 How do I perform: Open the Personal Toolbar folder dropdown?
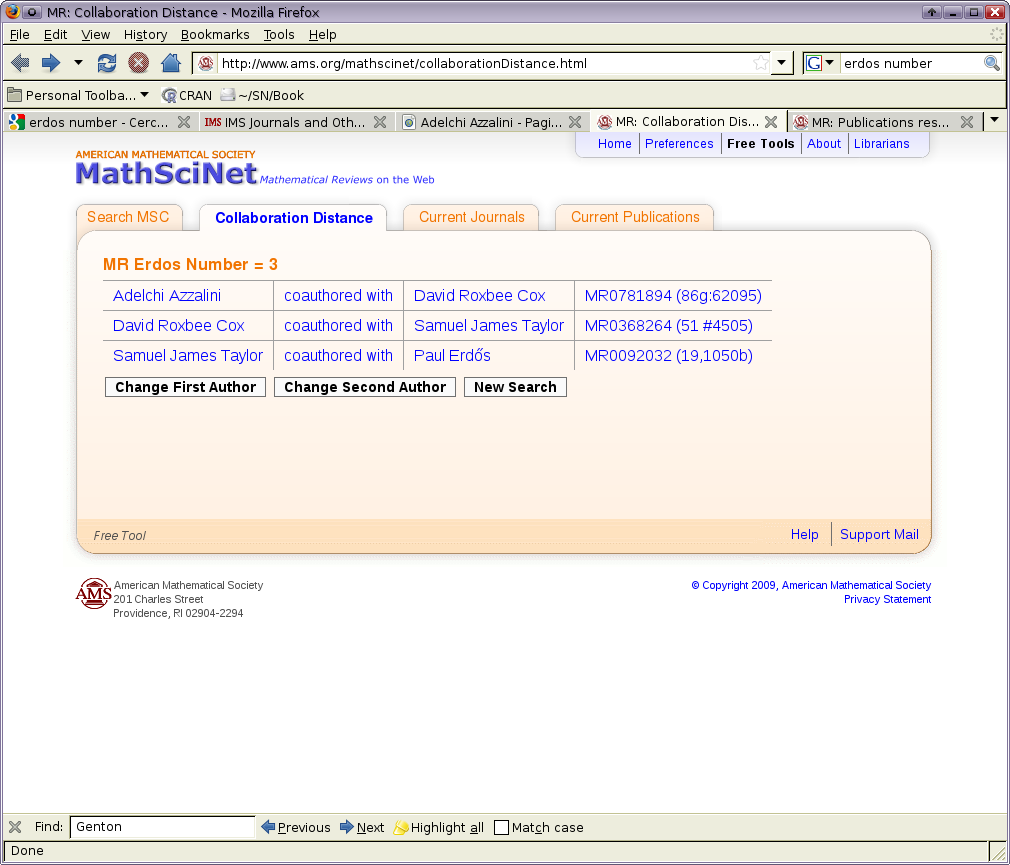[x=78, y=95]
